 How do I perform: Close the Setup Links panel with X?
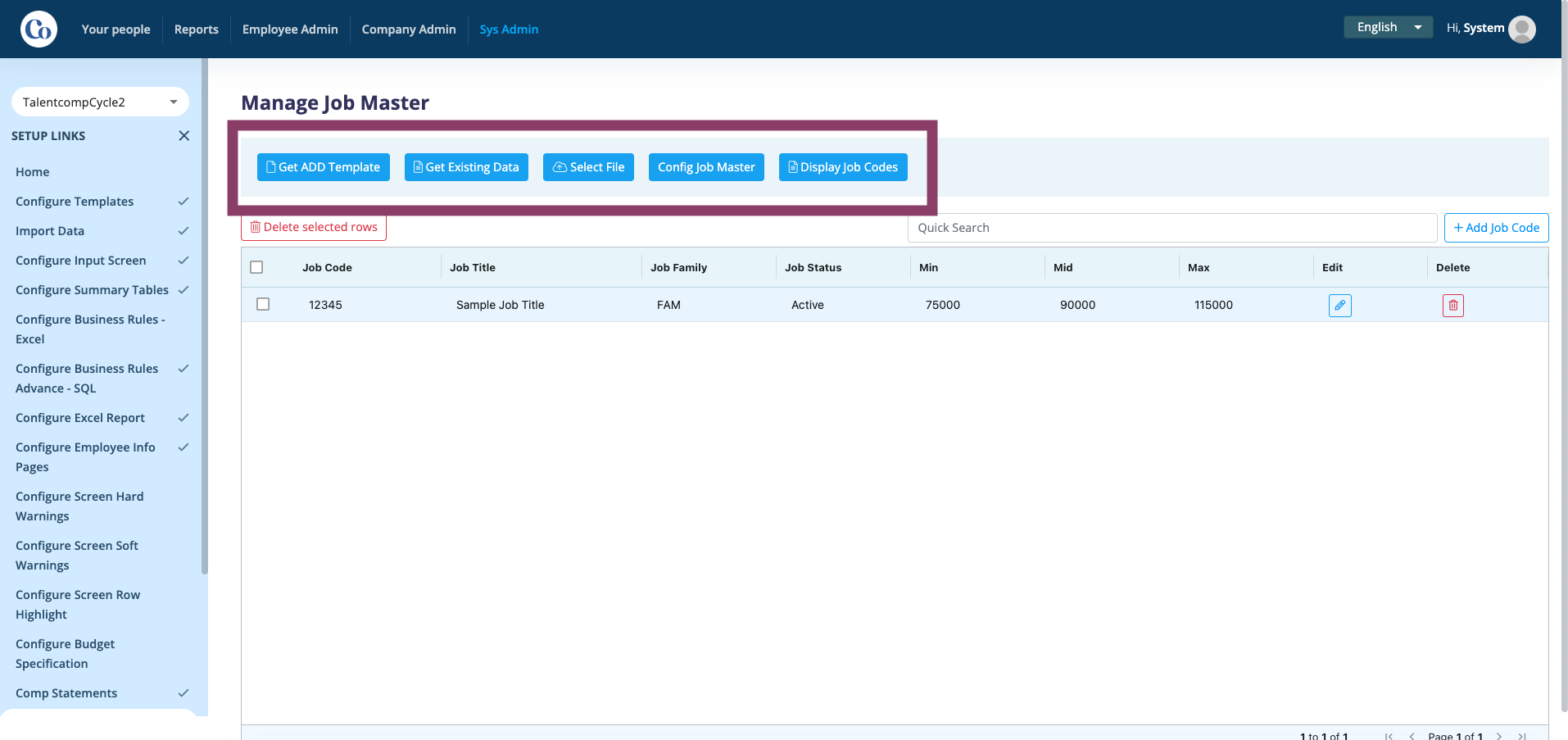[x=184, y=136]
